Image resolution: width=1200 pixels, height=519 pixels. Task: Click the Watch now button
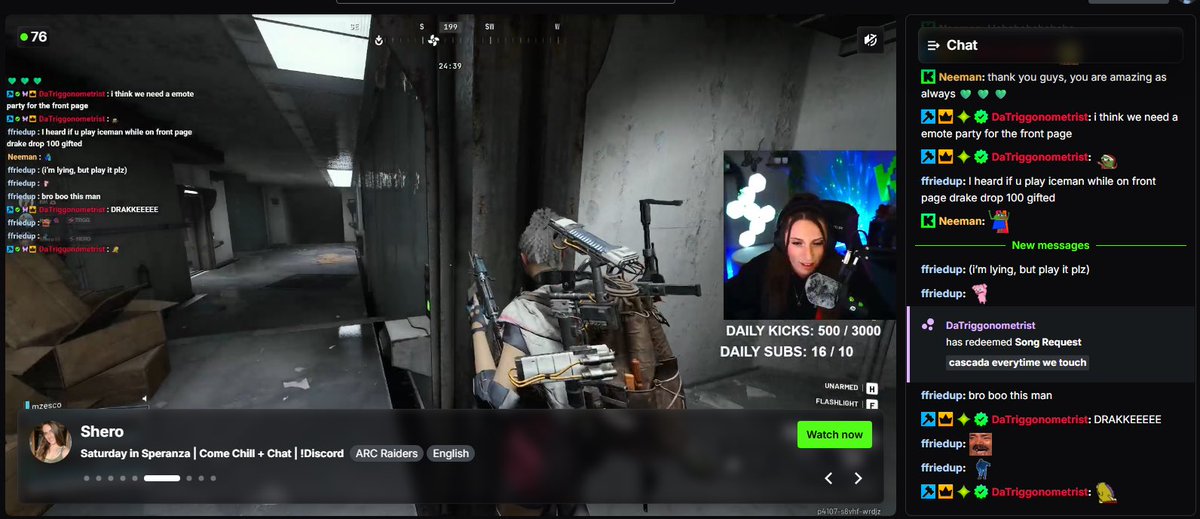[835, 435]
